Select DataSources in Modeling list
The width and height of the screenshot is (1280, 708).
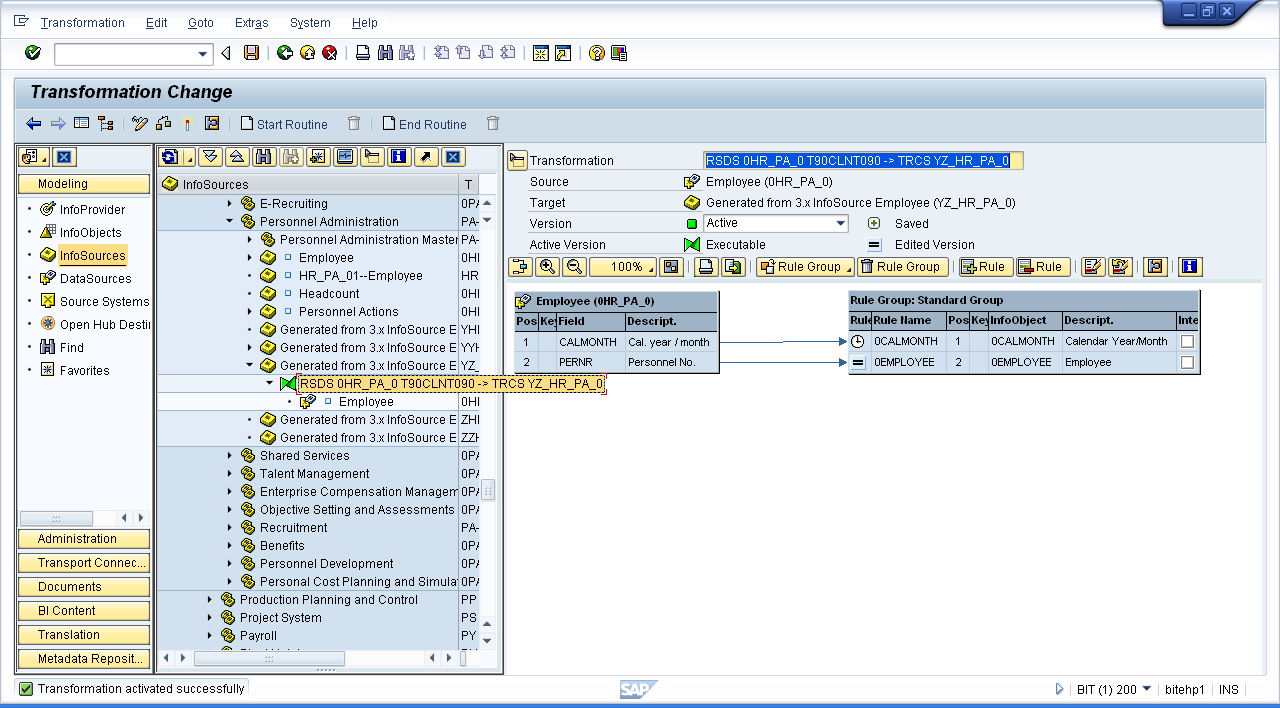pyautogui.click(x=95, y=278)
